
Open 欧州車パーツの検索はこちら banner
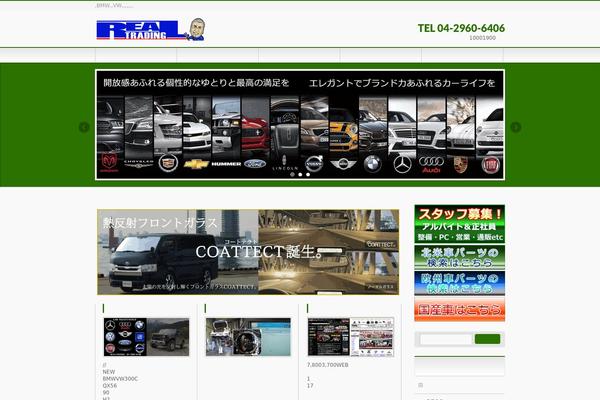[460, 283]
